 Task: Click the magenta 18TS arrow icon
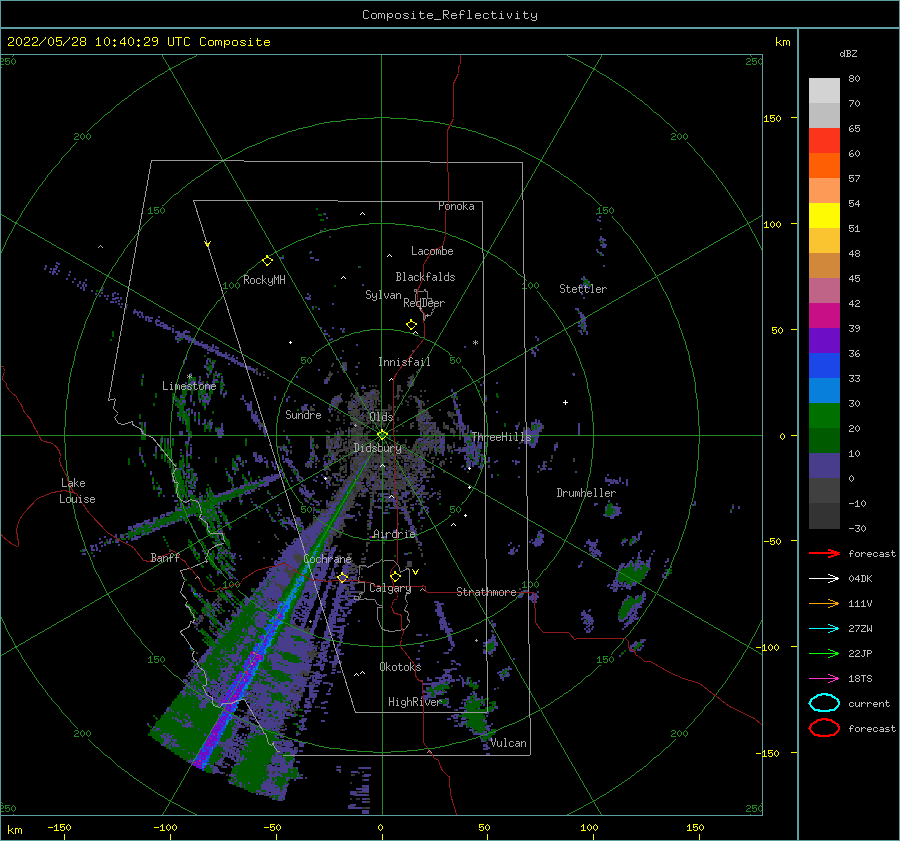point(824,679)
